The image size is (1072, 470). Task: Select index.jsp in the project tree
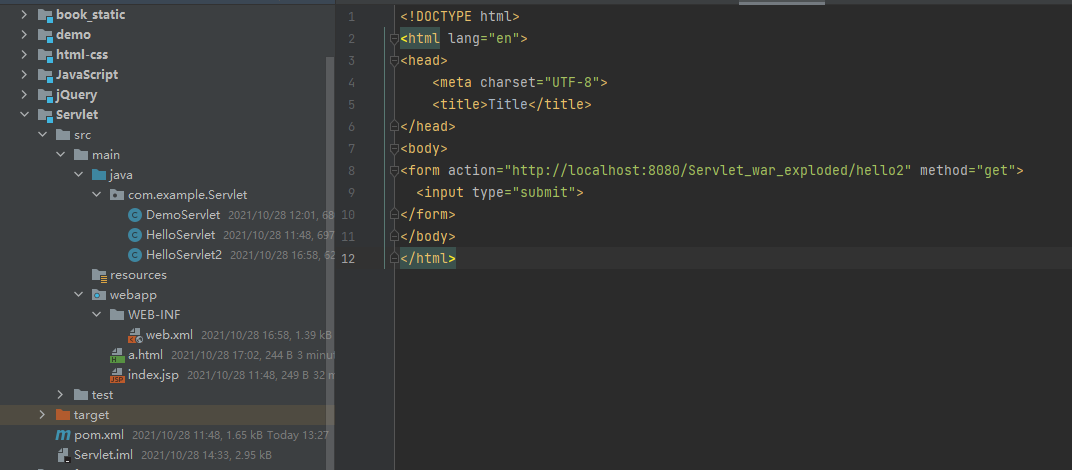point(153,375)
